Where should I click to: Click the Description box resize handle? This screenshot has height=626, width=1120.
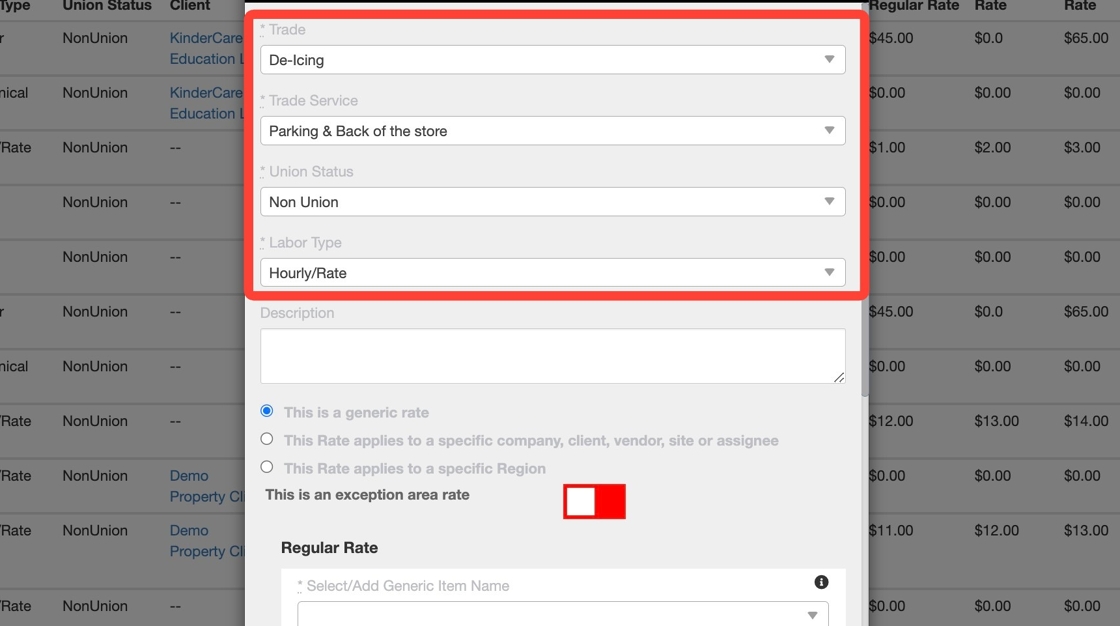pyautogui.click(x=840, y=377)
